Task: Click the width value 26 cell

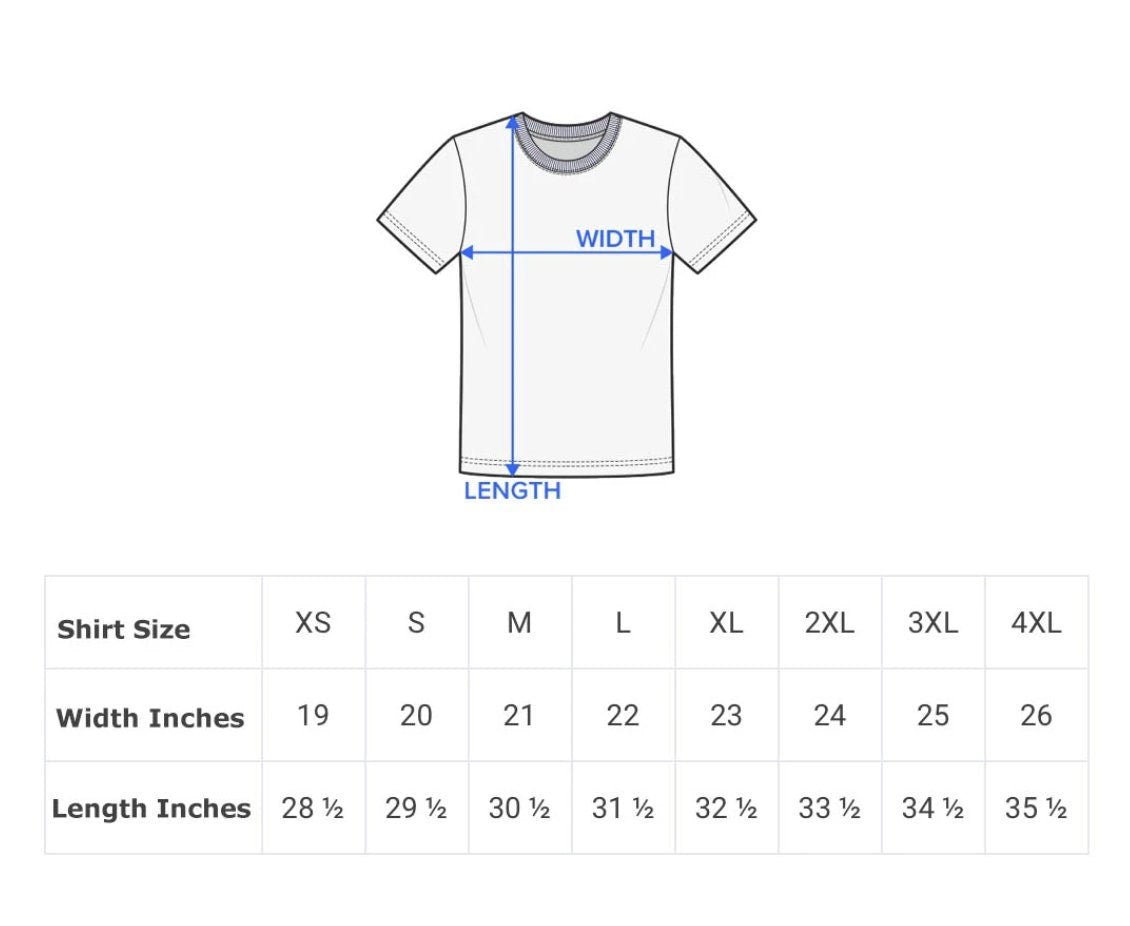Action: (x=1036, y=715)
